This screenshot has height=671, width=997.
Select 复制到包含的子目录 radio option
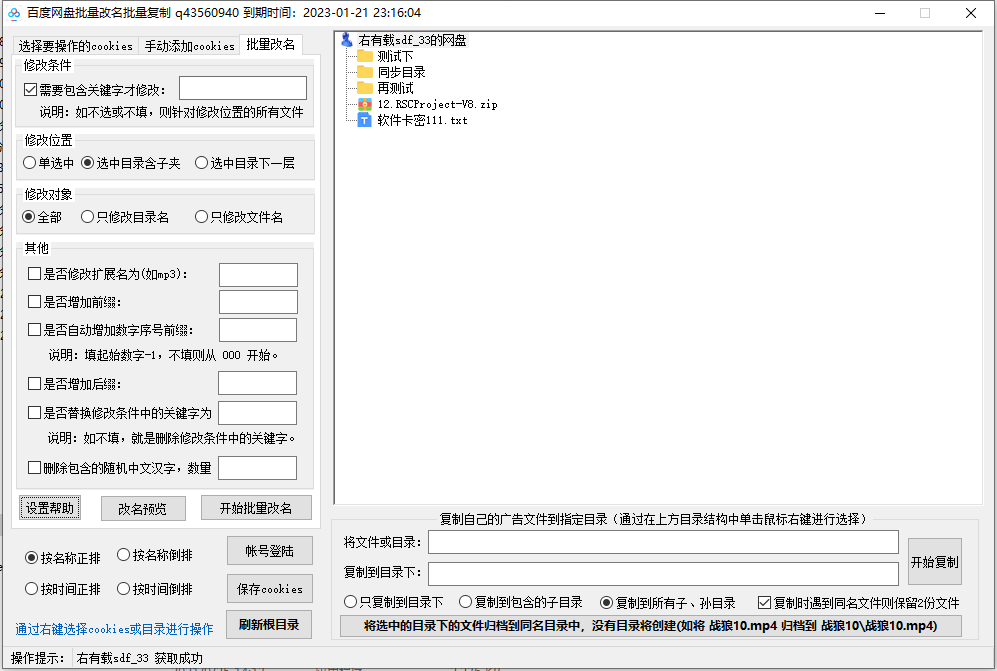click(521, 602)
